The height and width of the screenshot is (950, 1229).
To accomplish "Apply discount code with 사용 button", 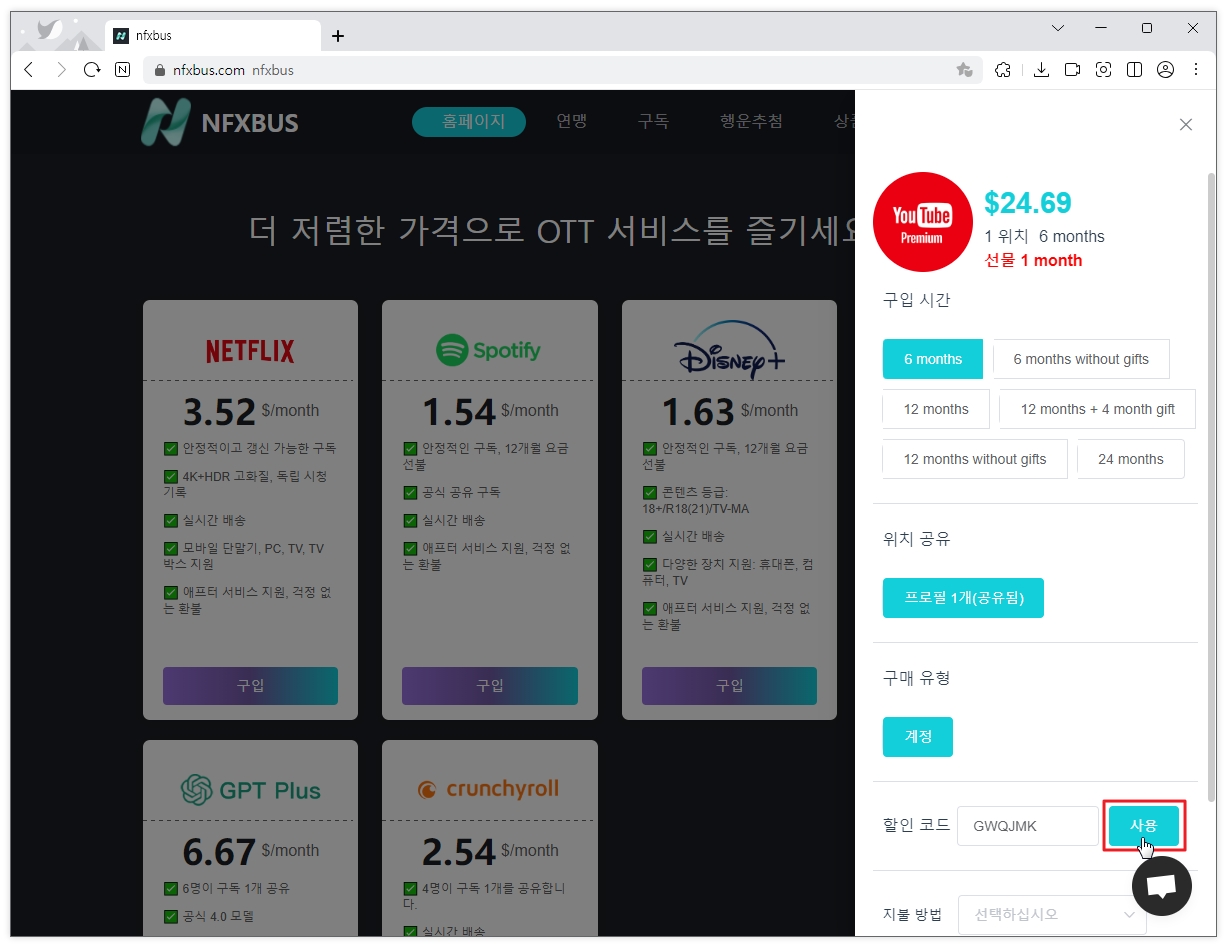I will tap(1143, 826).
